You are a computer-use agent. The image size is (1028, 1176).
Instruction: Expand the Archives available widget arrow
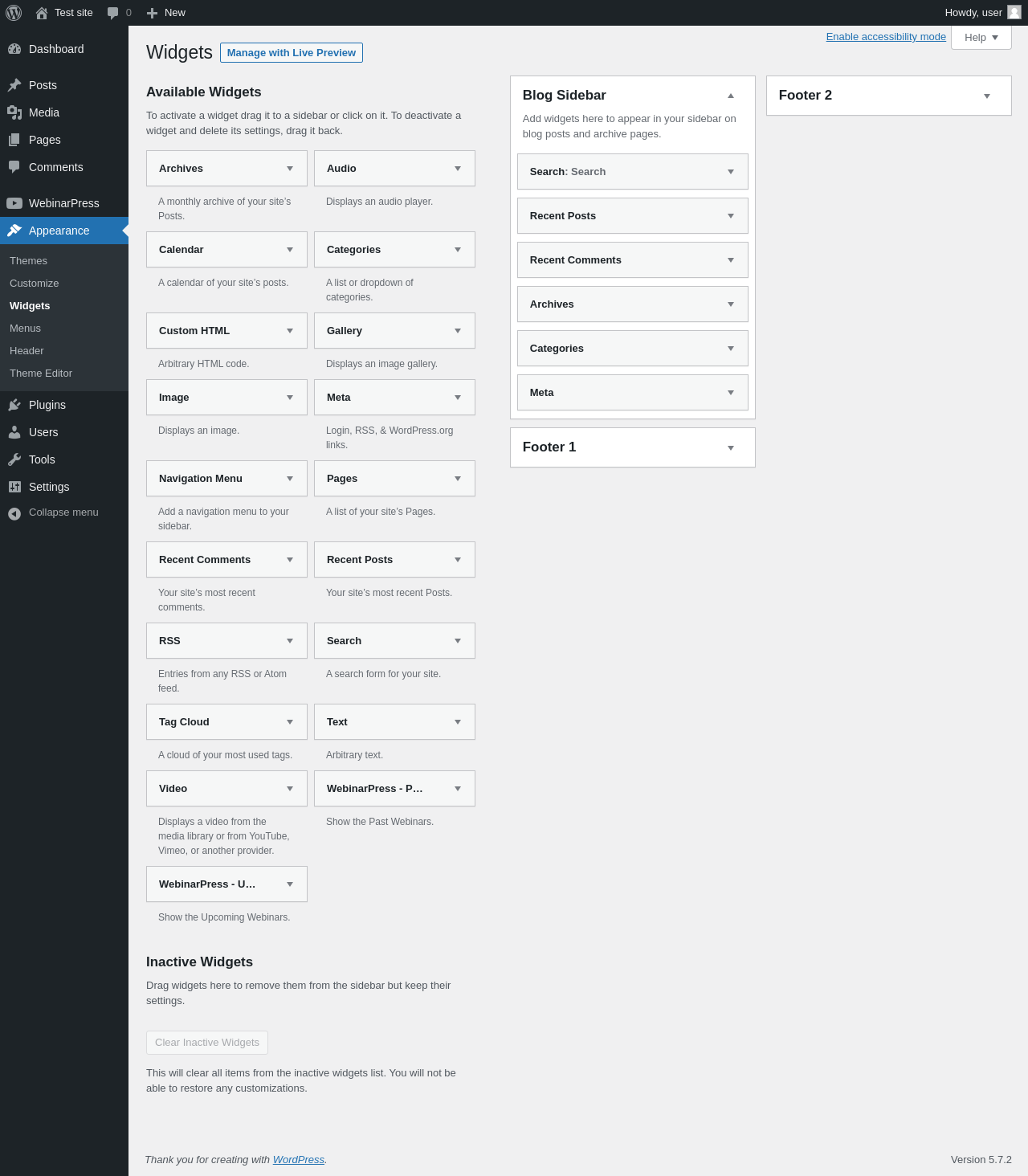tap(290, 169)
